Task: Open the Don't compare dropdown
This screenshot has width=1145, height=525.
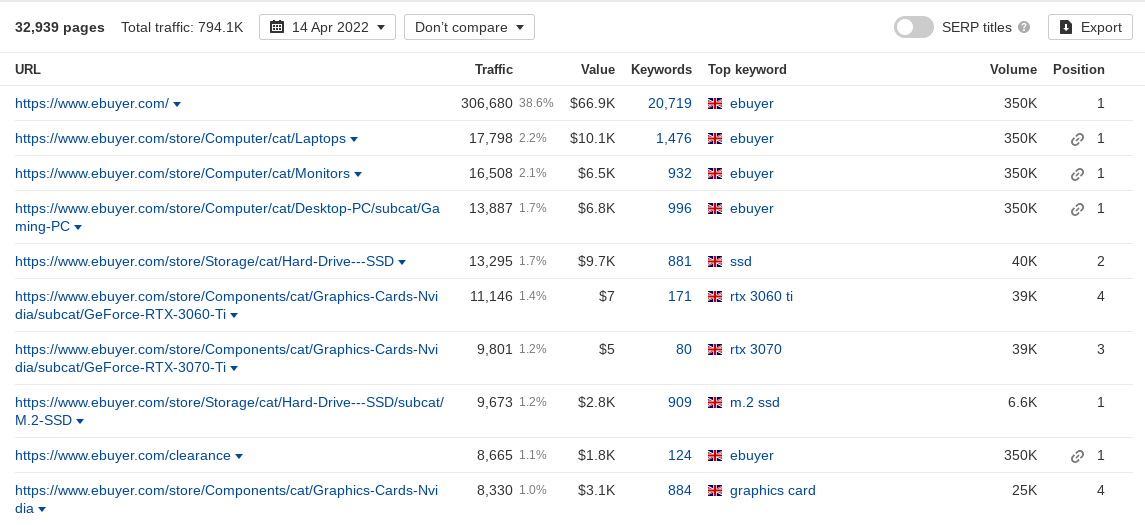Action: pos(469,27)
